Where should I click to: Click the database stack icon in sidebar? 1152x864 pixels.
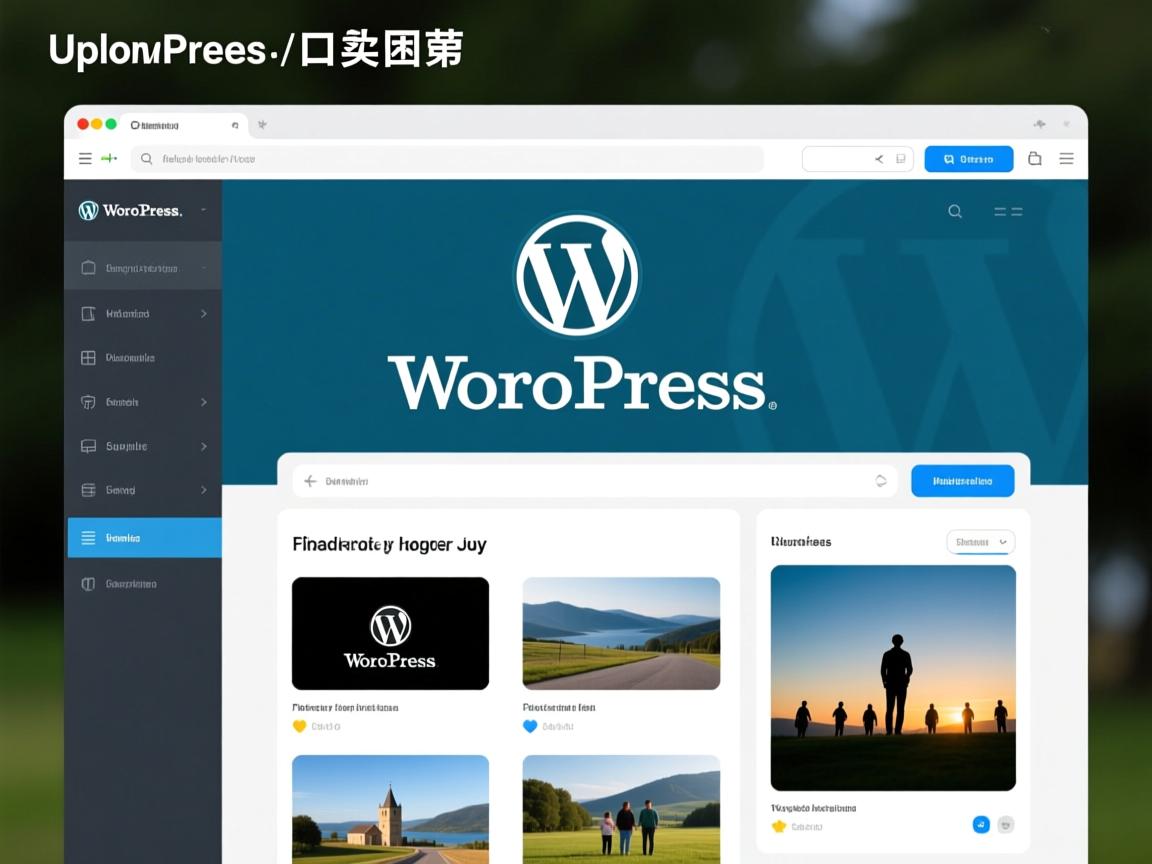tap(86, 490)
